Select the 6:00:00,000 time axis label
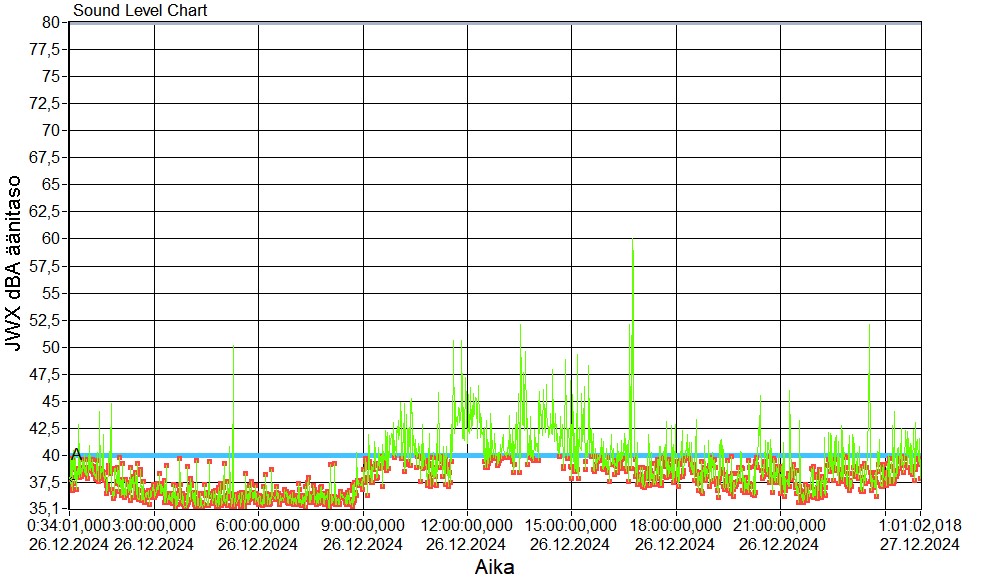Screen dimensions: 990x588 pos(258,524)
